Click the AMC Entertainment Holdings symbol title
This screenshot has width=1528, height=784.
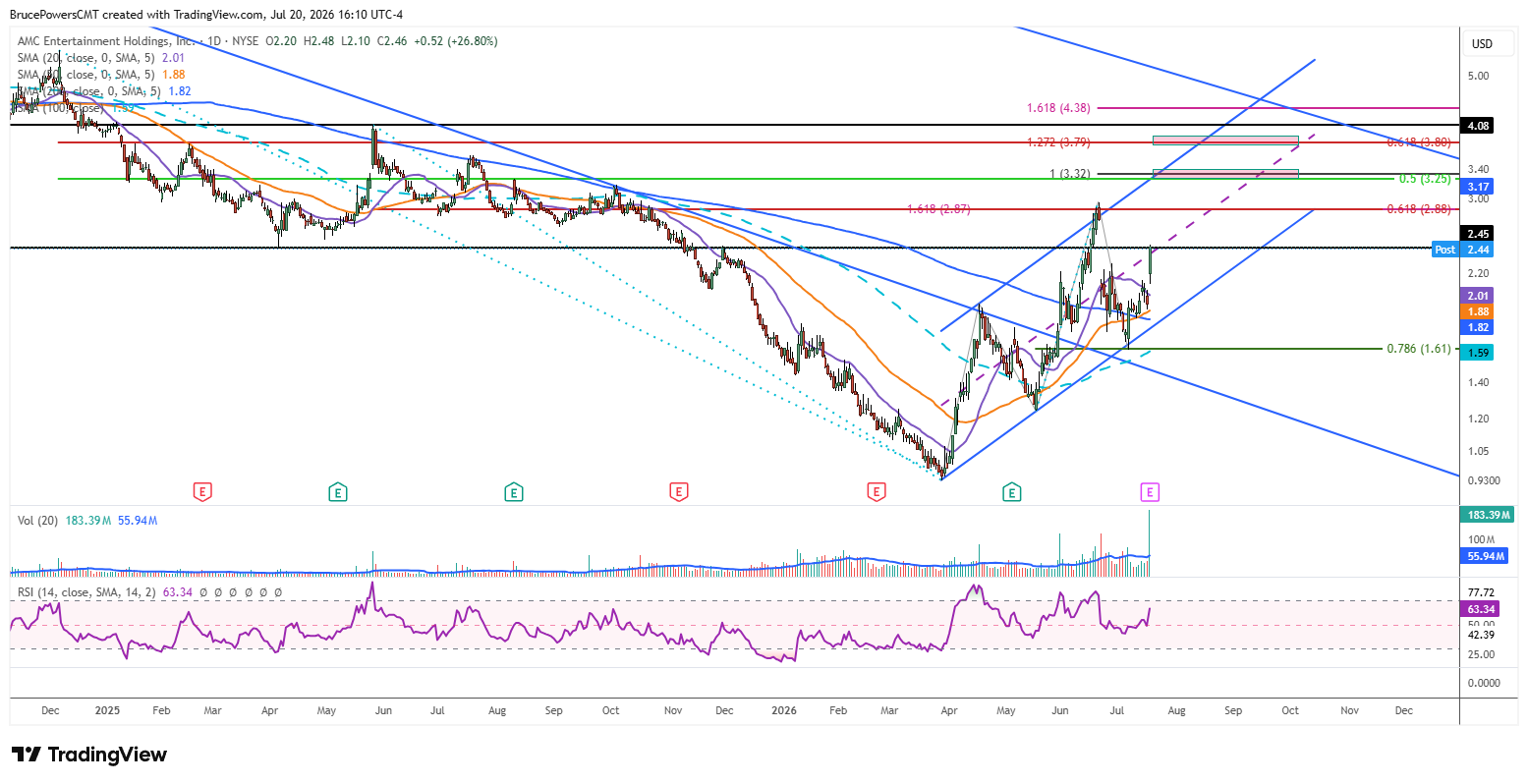[x=106, y=41]
